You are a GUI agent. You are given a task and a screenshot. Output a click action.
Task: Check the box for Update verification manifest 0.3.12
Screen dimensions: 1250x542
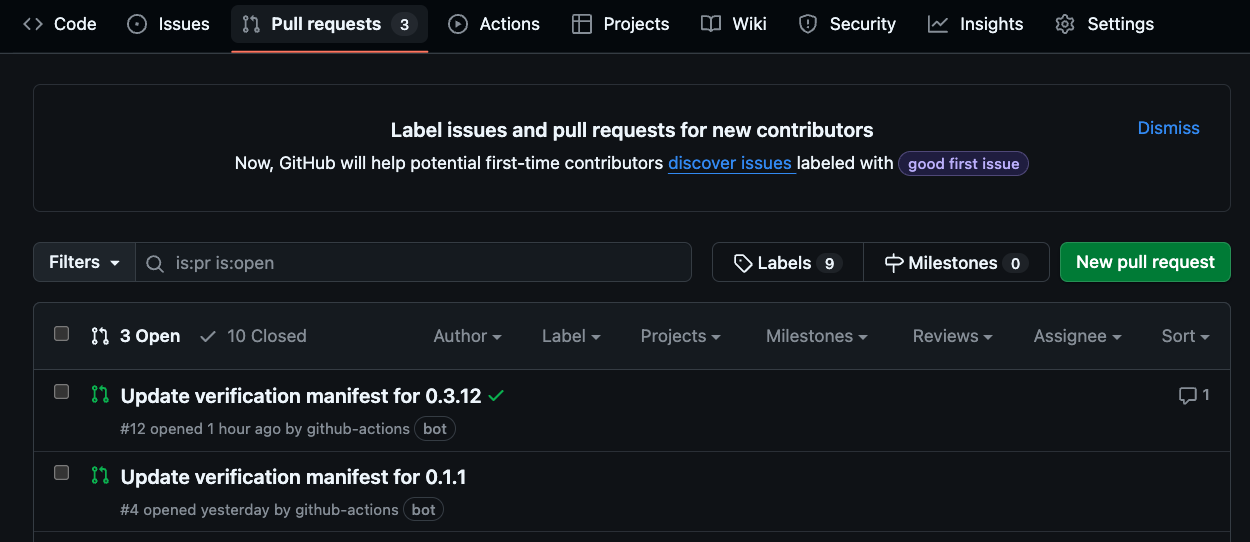coord(62,392)
